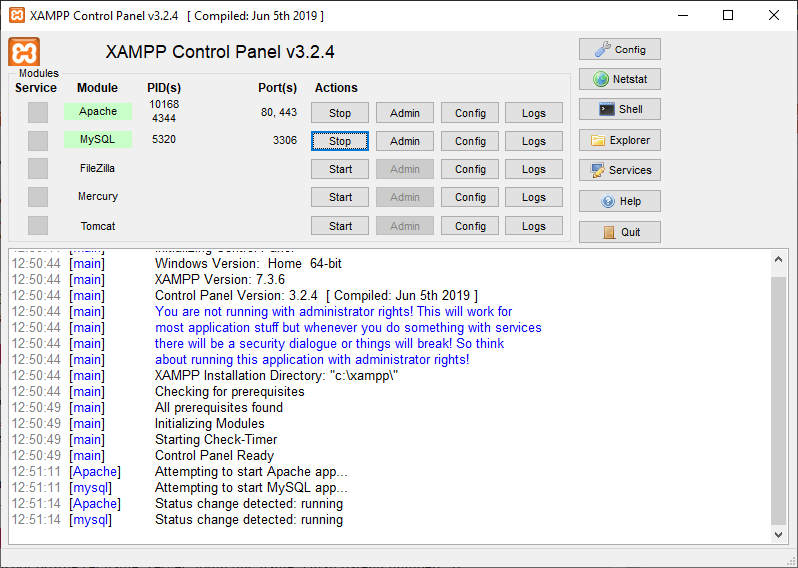Viewport: 798px width, 568px height.
Task: Open FileZilla Logs list
Action: [x=533, y=169]
